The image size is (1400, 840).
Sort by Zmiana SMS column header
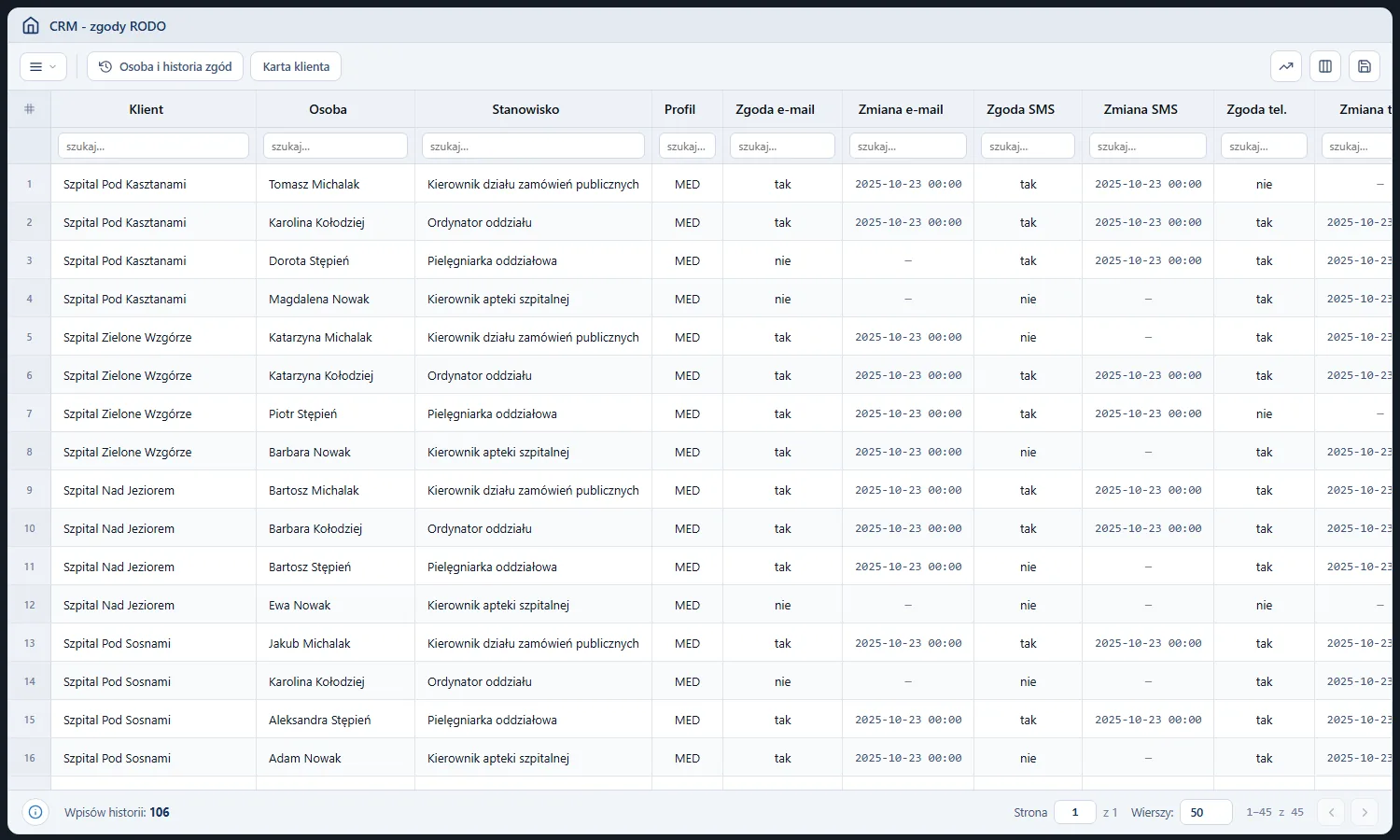pos(1141,109)
